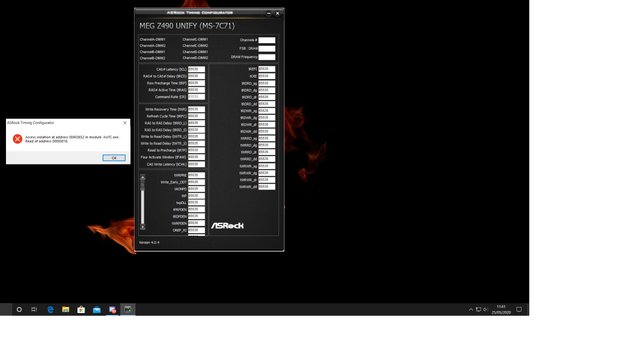Click the OREF_RI field

[x=196, y=230]
